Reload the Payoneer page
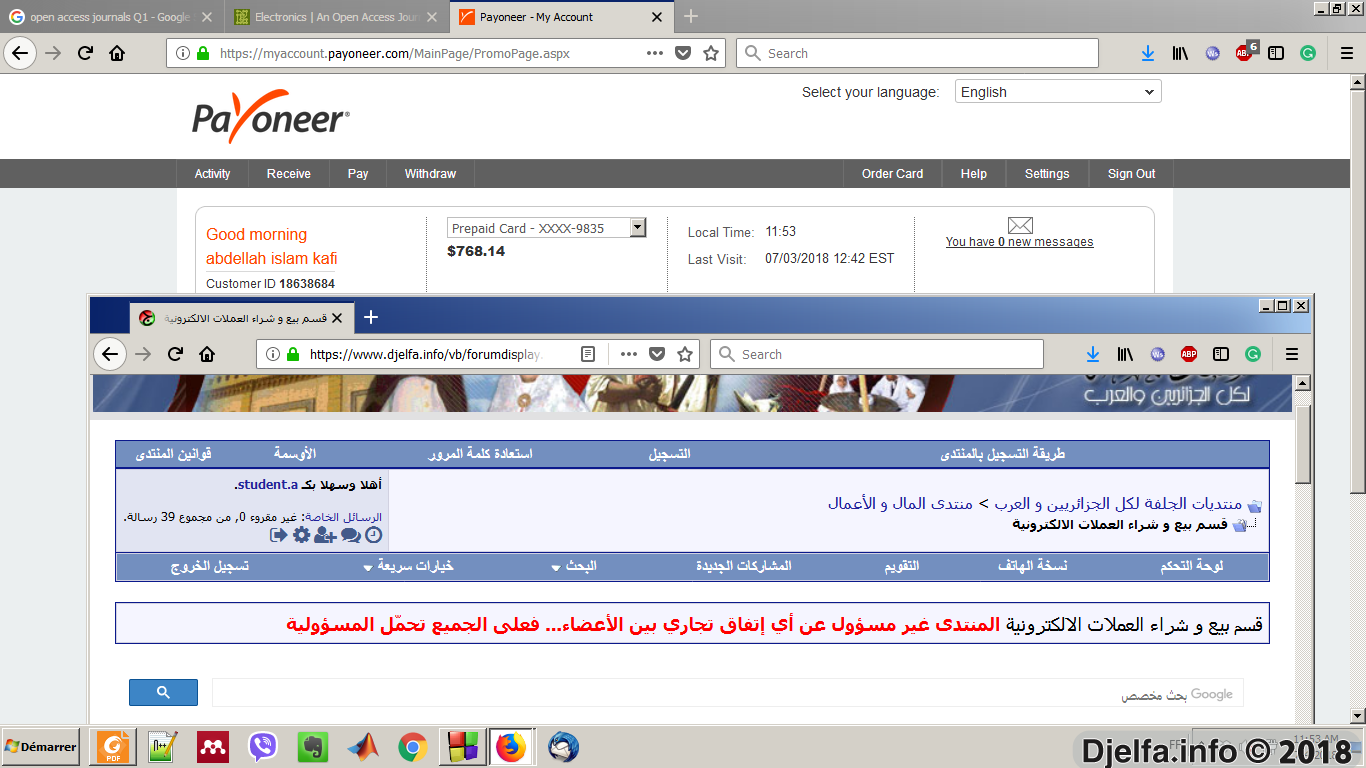 [85, 53]
